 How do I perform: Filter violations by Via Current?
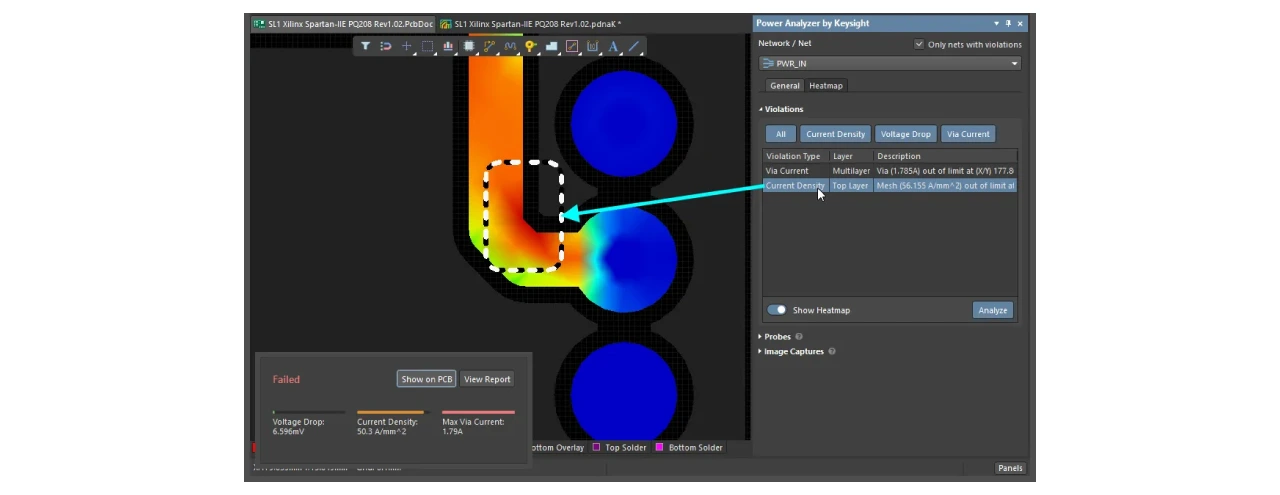(x=967, y=134)
